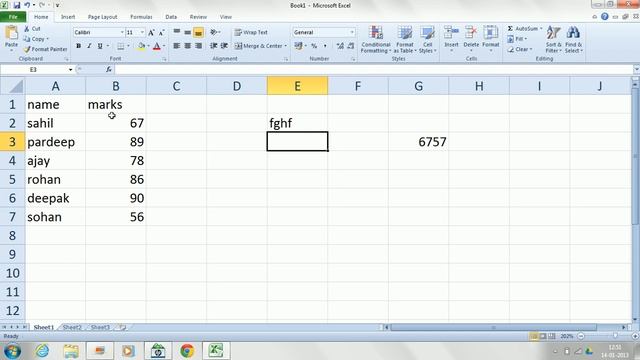Viewport: 640px width, 360px height.
Task: Open the Clear dropdown in Editing
Action: pos(520,49)
